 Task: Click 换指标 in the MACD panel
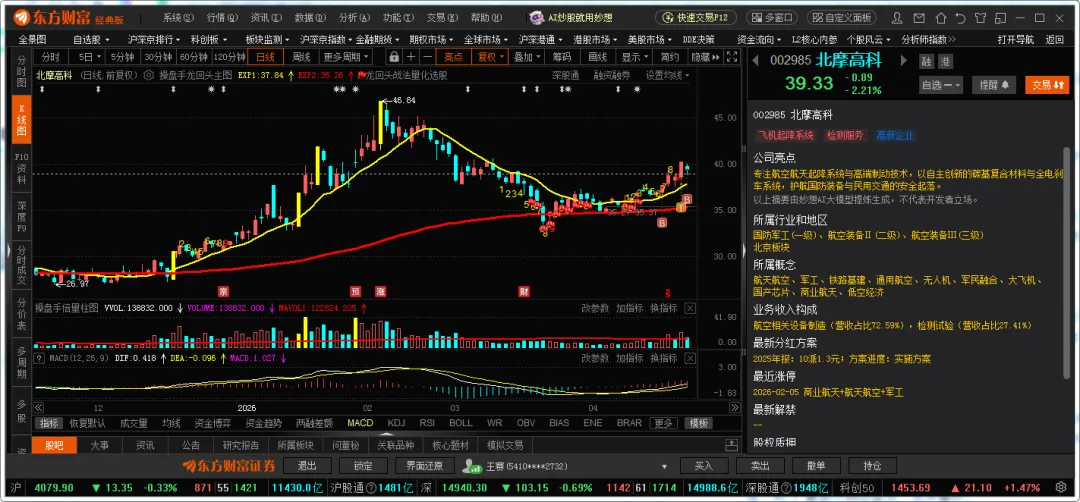point(663,358)
